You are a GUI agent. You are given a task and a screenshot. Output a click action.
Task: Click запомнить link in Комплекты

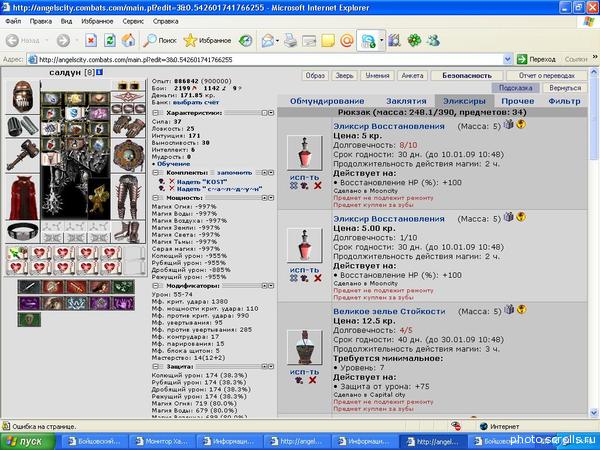235,173
